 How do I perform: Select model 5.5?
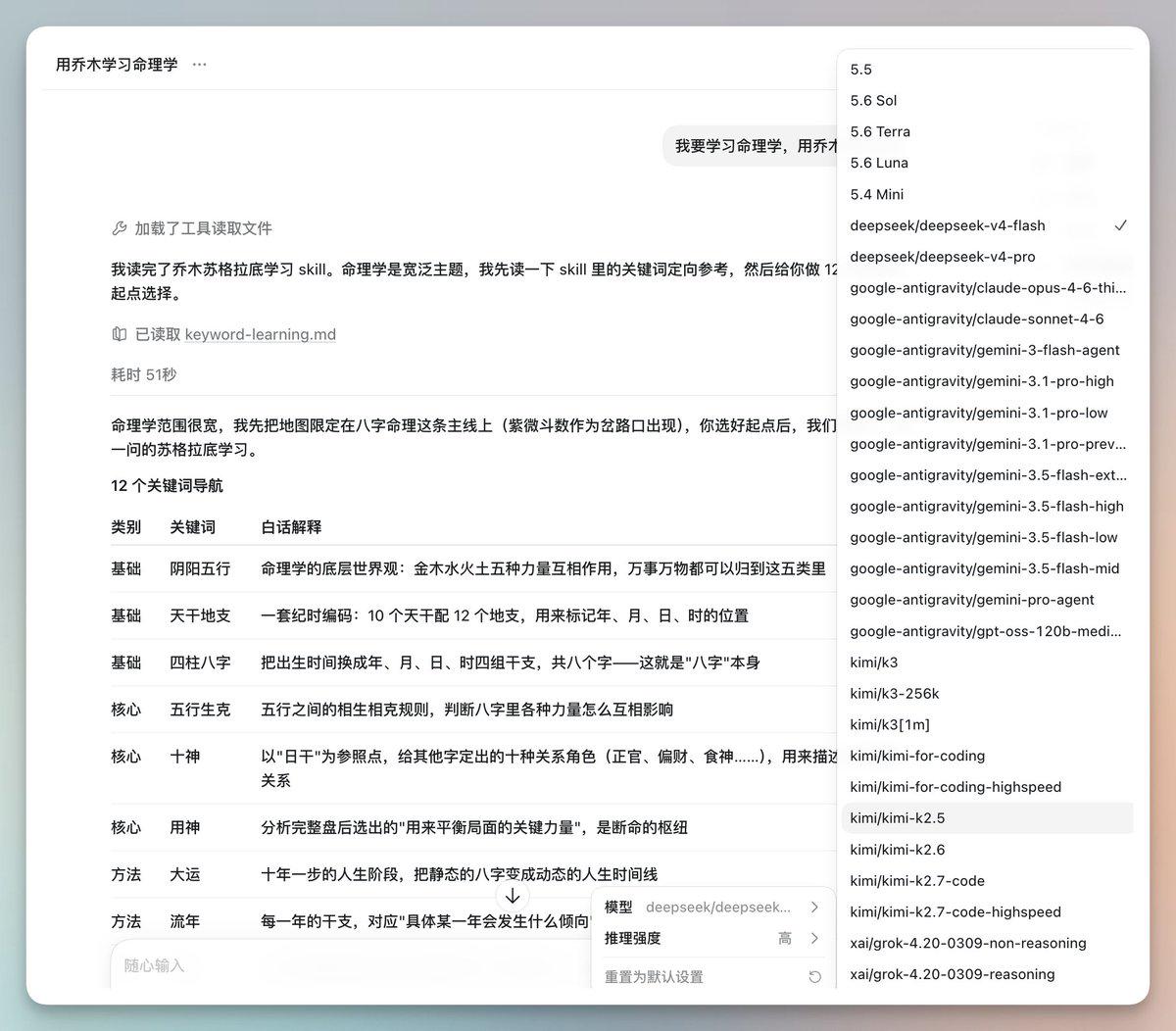988,70
